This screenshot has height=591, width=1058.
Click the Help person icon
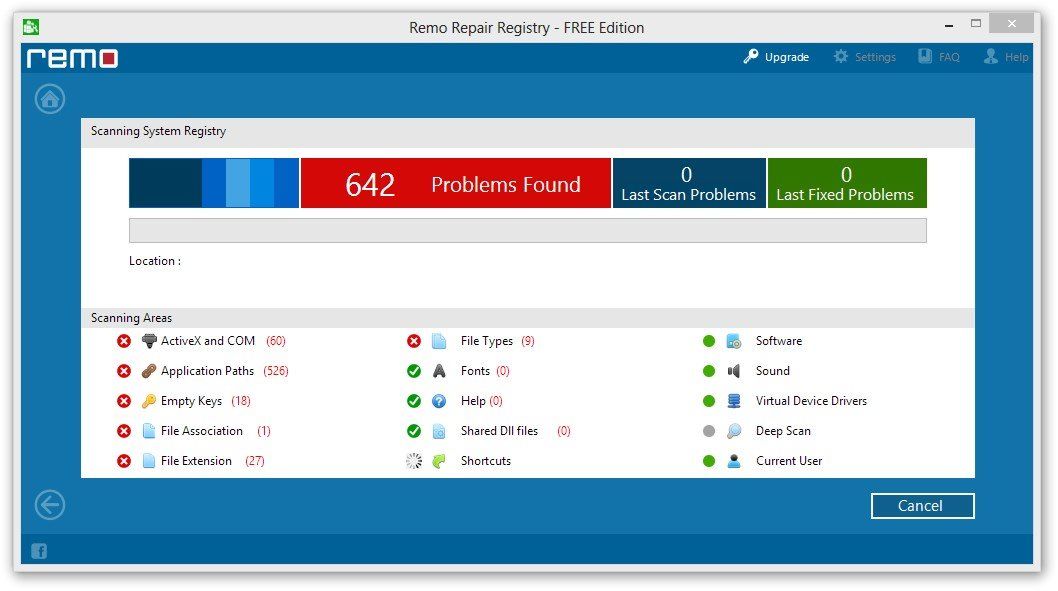(x=991, y=57)
